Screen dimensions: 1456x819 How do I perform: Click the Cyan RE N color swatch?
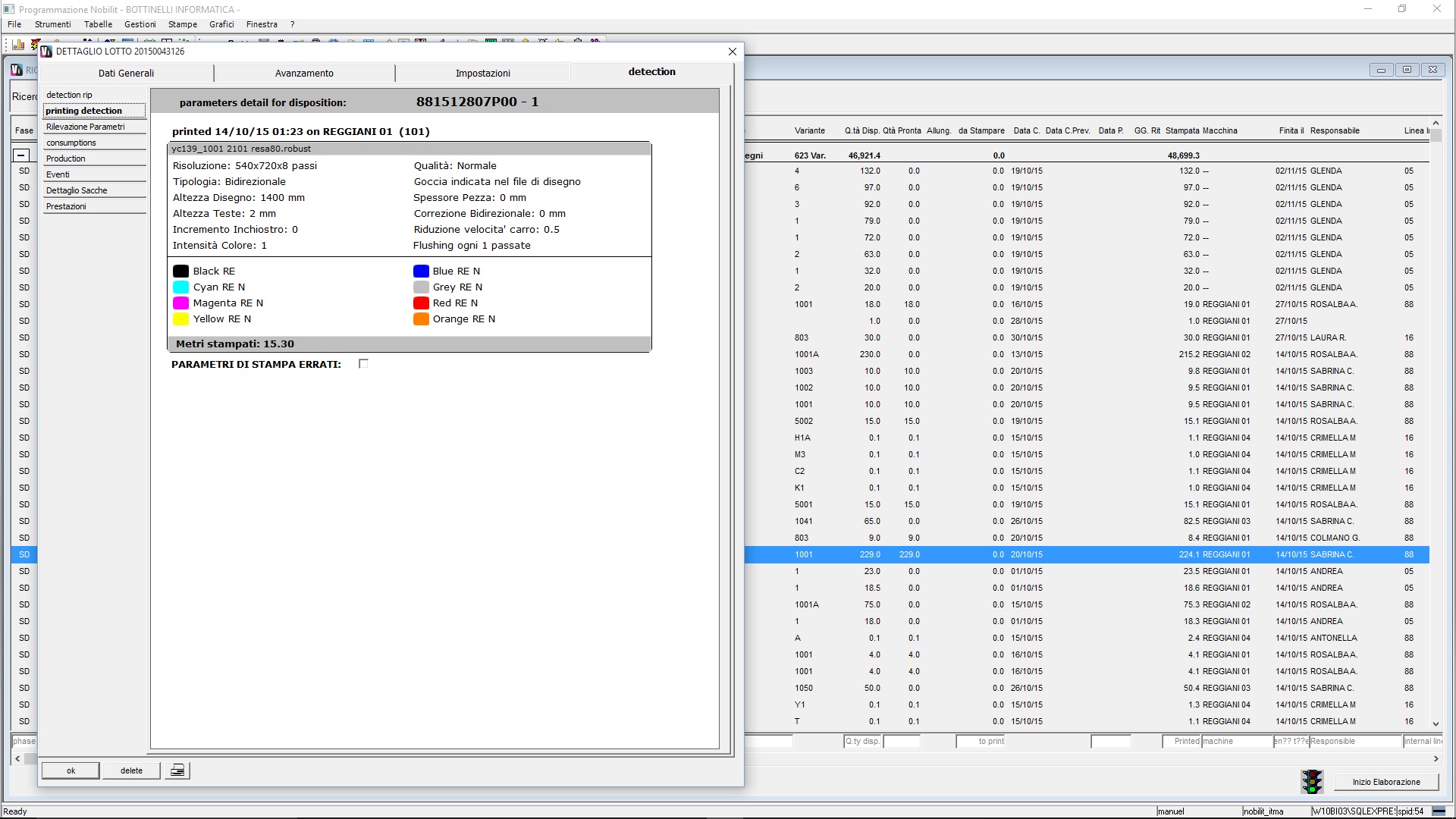coord(180,287)
